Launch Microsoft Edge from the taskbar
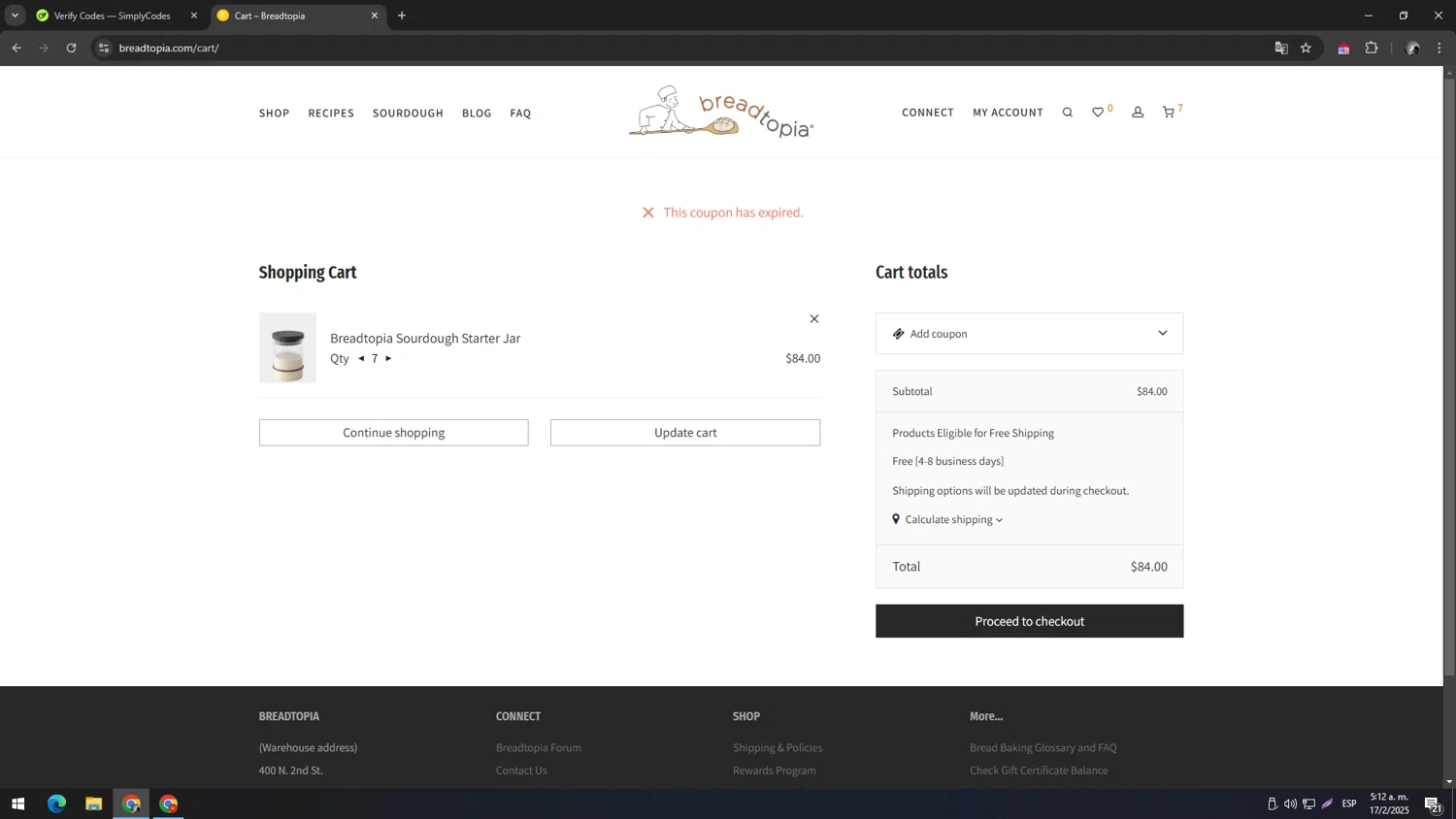 [56, 803]
